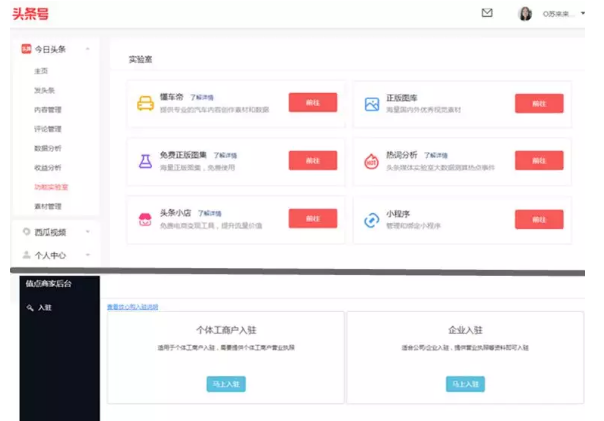Screen dimensions: 604x421
Task: Click 马上入驻 under 企业入驻
Action: [465, 384]
